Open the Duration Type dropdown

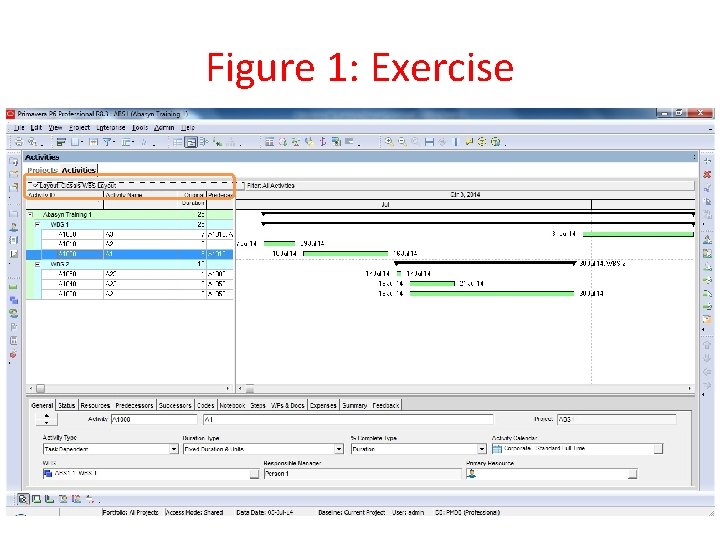pyautogui.click(x=339, y=449)
